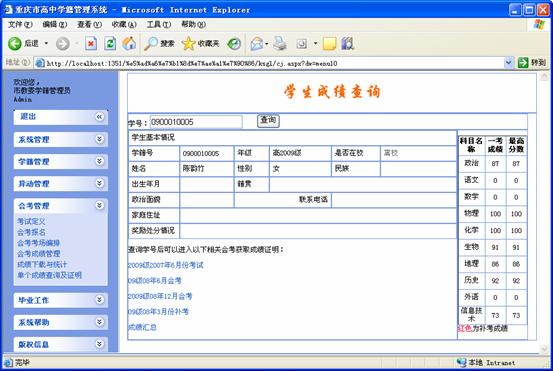The height and width of the screenshot is (371, 553).
Task: Click the Edit page icon
Action: point(302,44)
